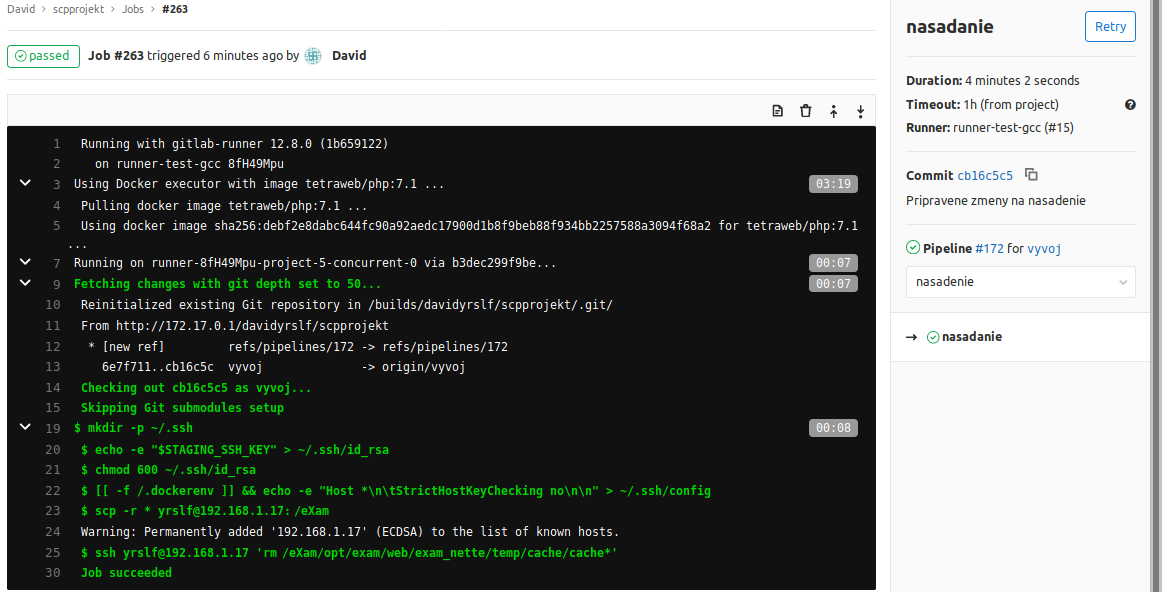Click the 'Runner: runner-test-gcc (#15)' text
Viewport: 1162px width, 592px height.
pyautogui.click(x=989, y=128)
